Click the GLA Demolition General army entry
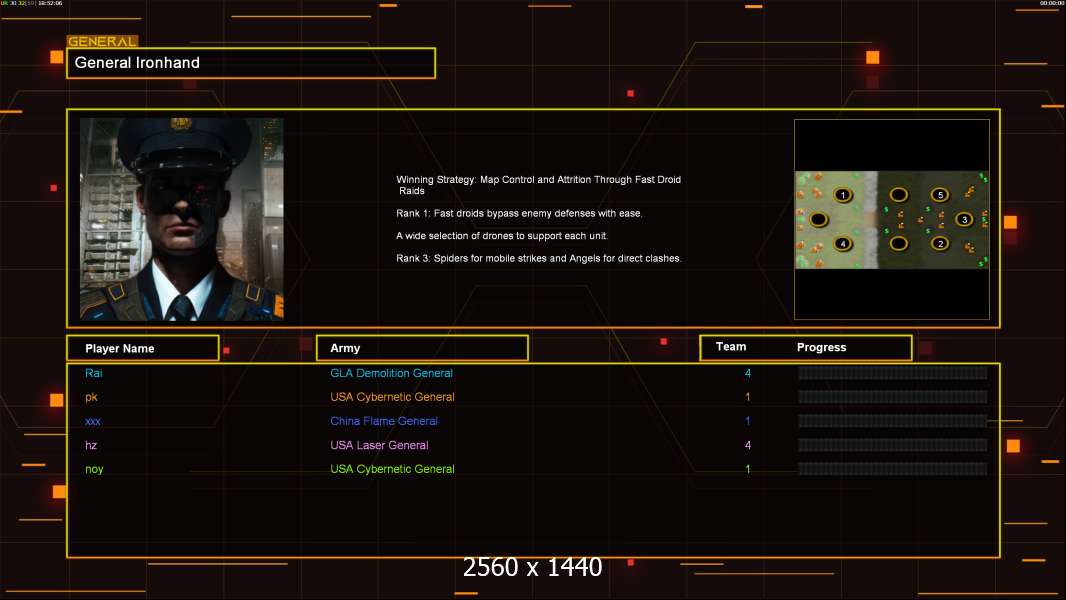 point(392,373)
